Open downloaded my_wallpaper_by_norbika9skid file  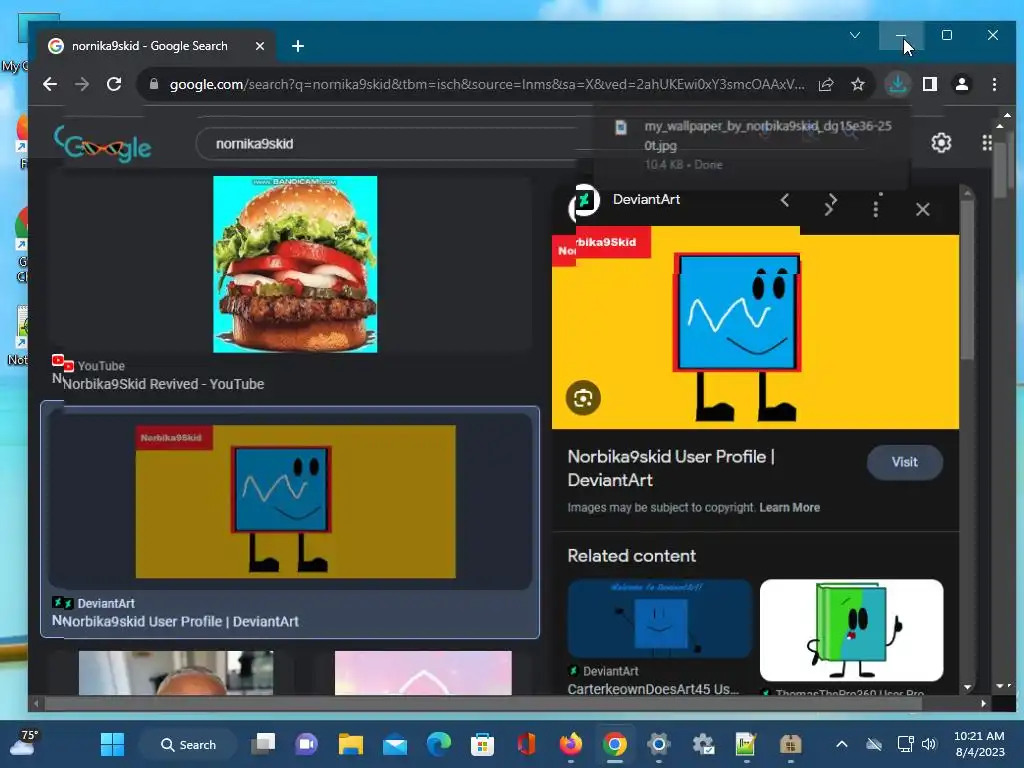(751, 144)
